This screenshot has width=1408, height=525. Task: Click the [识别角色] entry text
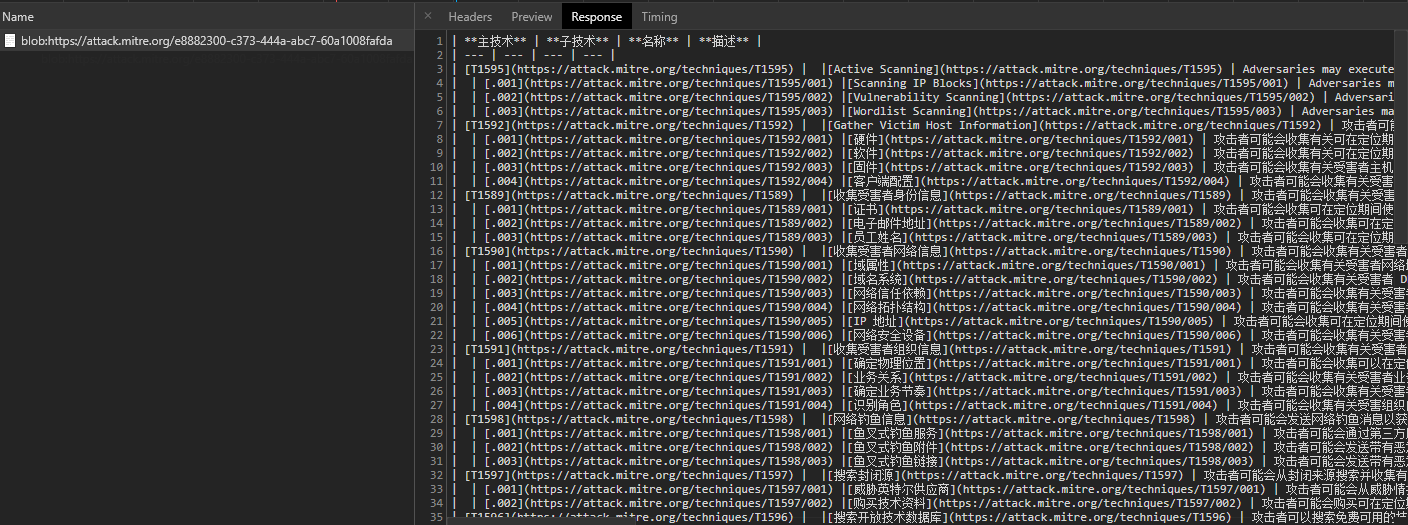click(878, 405)
